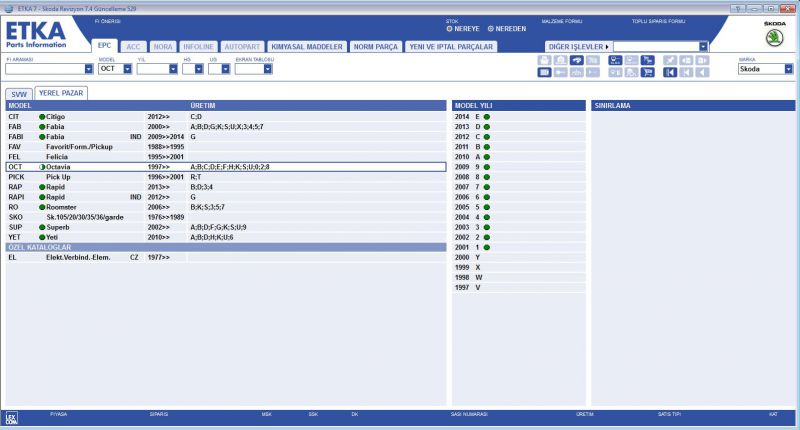Open the faded ACC tab

pos(133,46)
